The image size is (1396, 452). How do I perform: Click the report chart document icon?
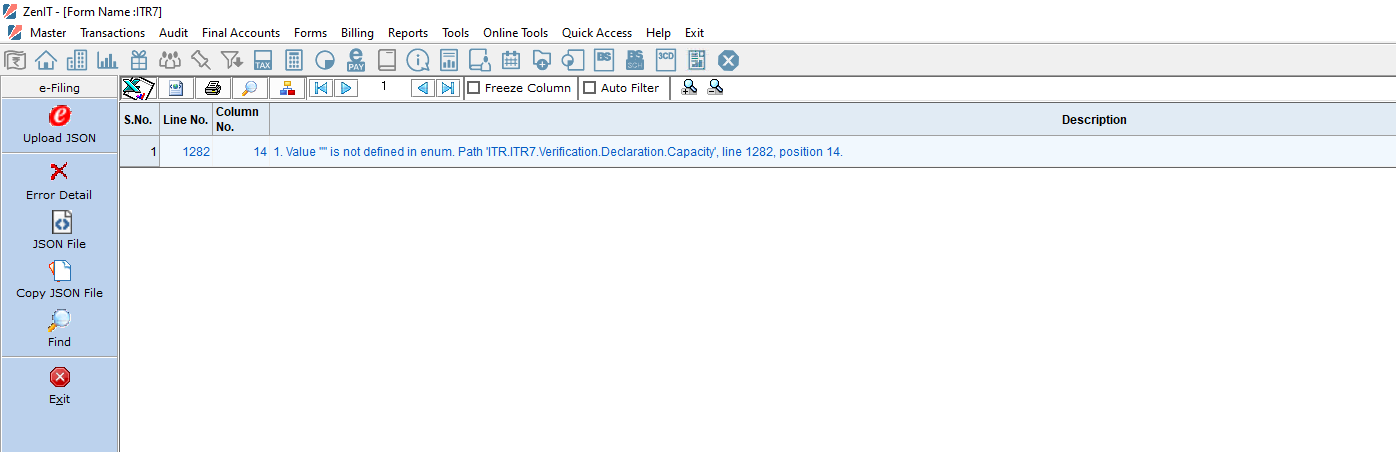(x=449, y=61)
